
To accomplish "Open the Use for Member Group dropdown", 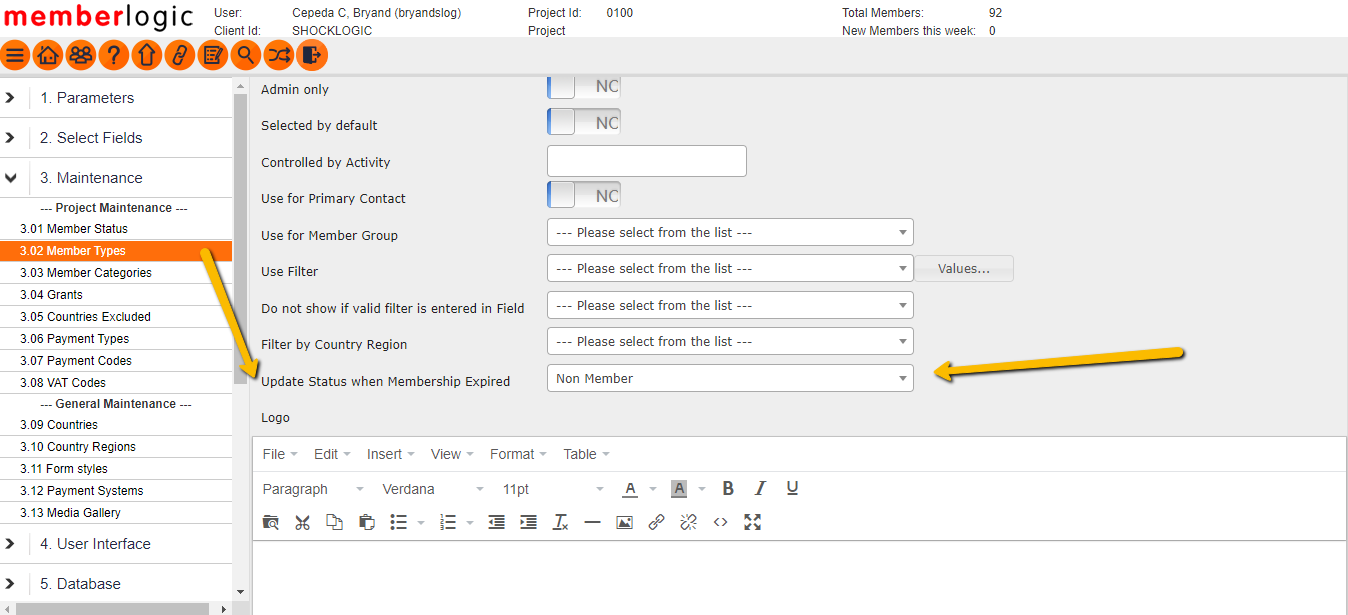I will [x=730, y=232].
